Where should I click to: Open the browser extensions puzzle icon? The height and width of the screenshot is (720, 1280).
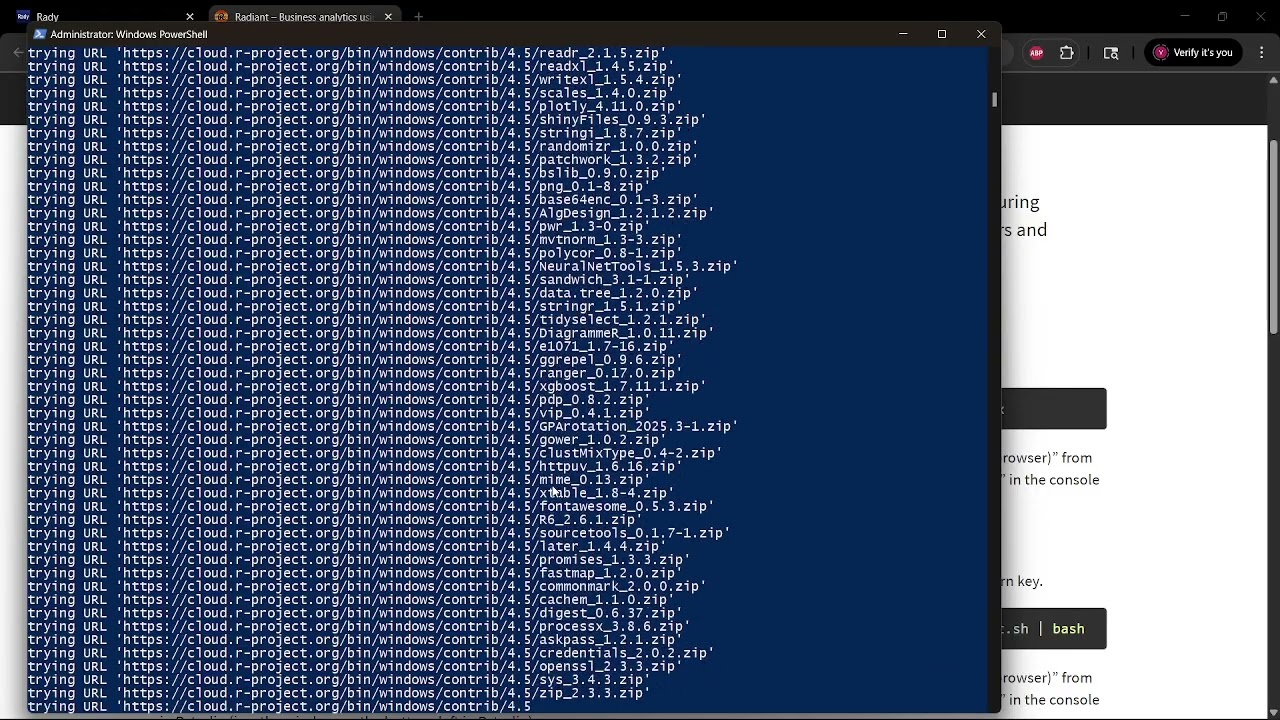pos(1067,53)
